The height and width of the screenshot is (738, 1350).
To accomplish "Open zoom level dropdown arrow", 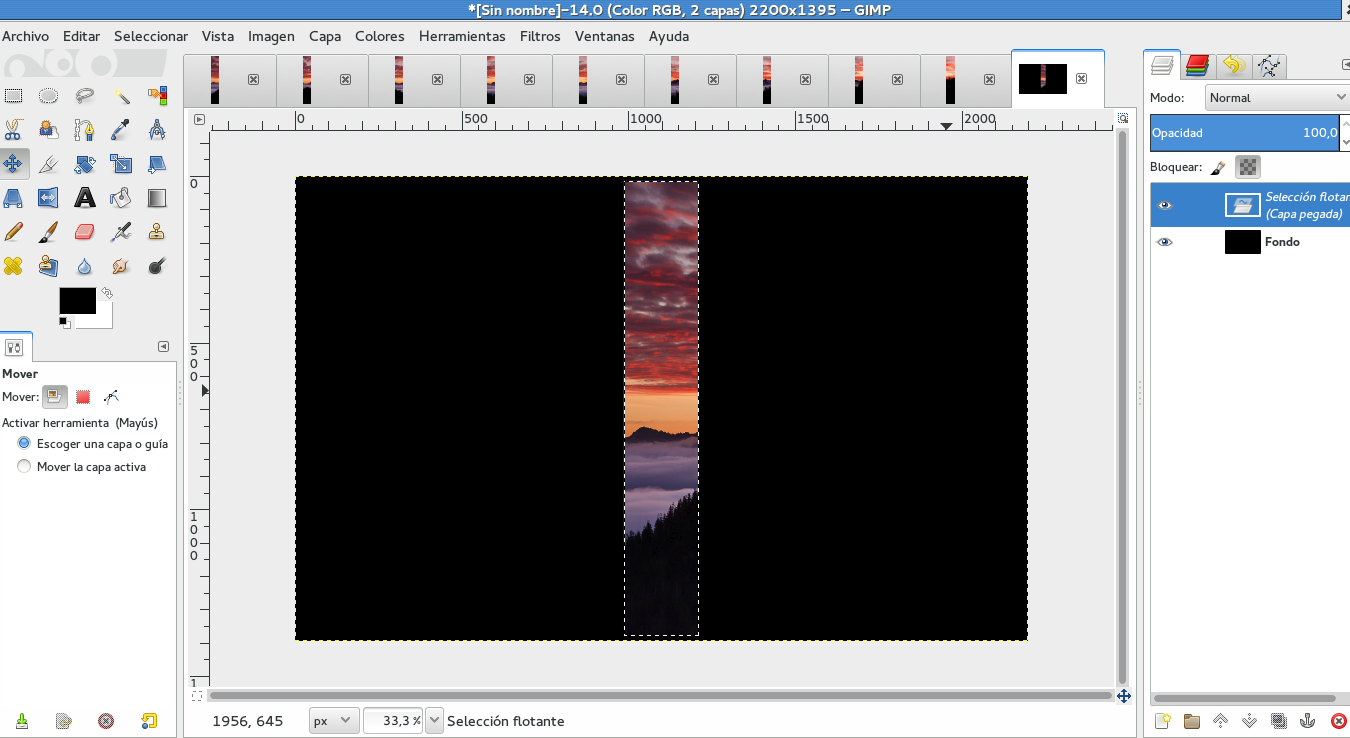I will [434, 721].
